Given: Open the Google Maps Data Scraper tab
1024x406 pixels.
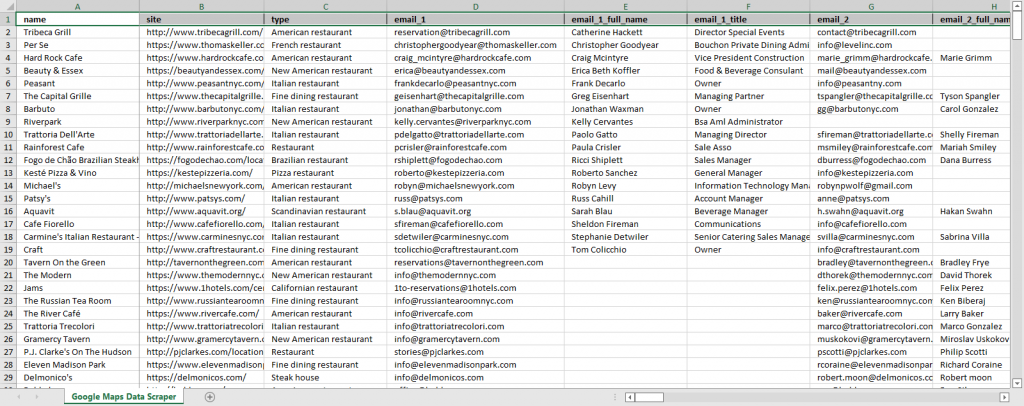Looking at the screenshot, I should coord(122,397).
